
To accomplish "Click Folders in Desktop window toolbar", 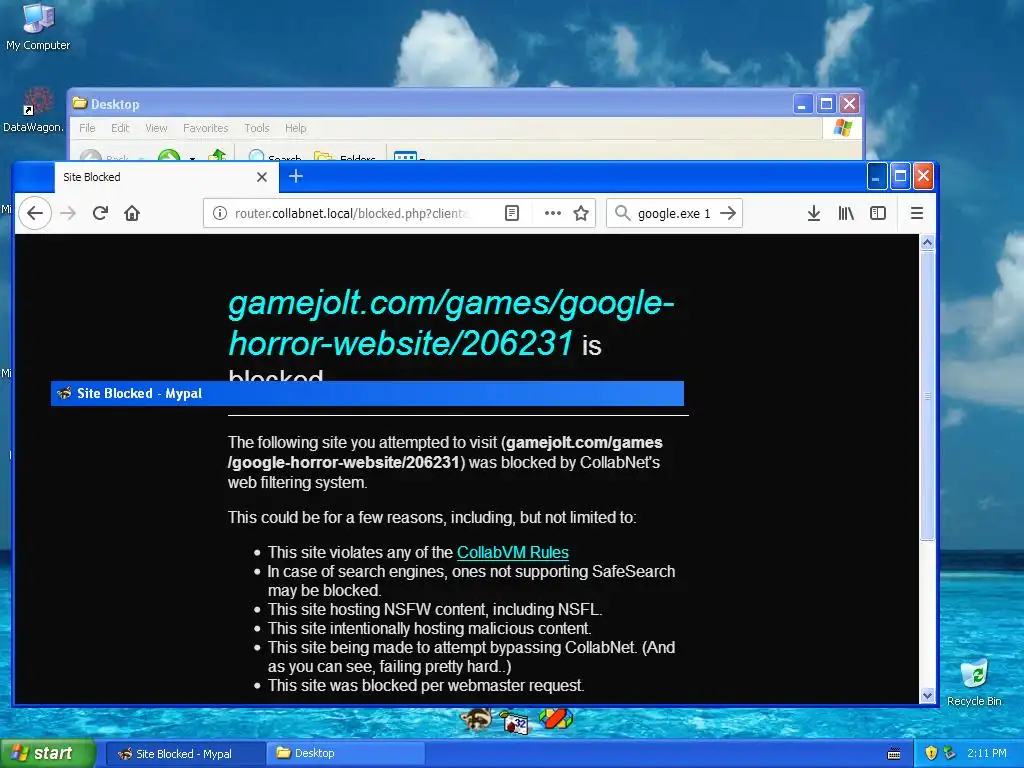I will pyautogui.click(x=345, y=157).
